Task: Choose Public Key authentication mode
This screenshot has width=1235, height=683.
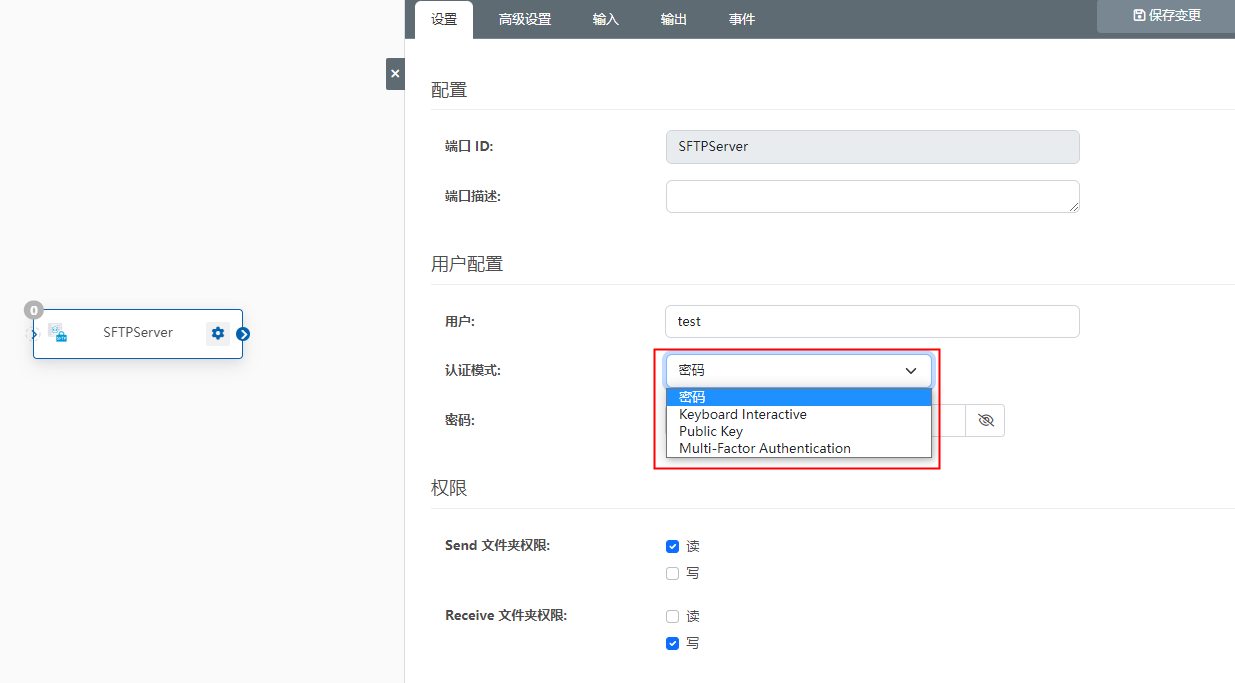Action: (799, 431)
